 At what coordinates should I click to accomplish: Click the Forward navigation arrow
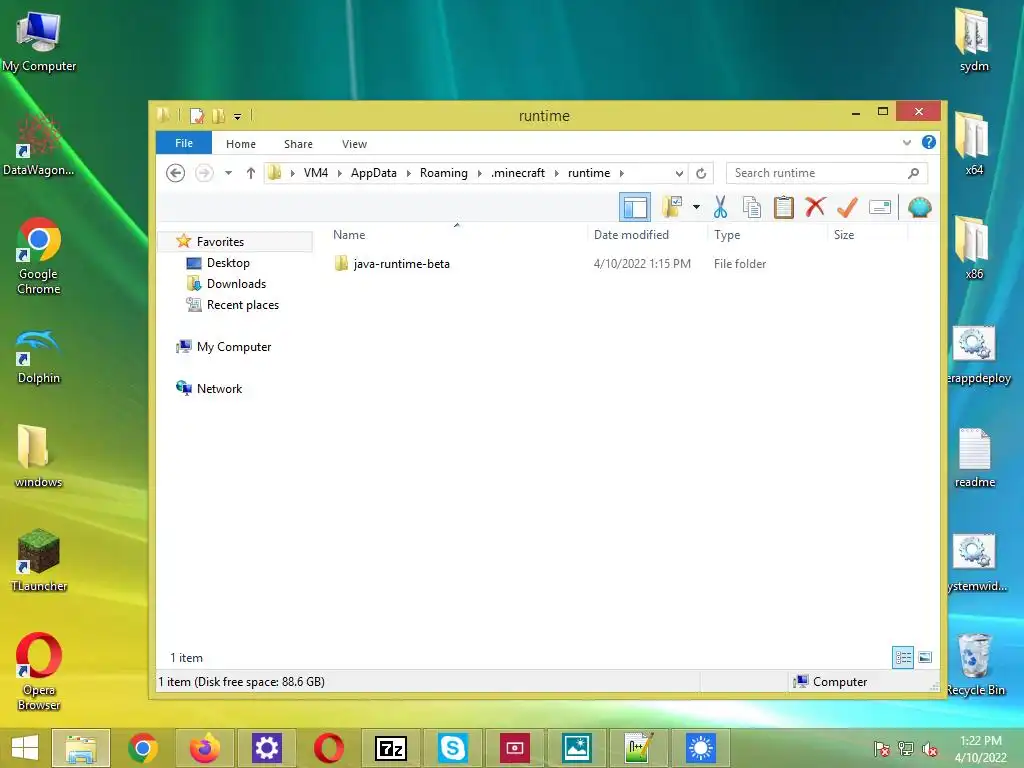coord(204,173)
